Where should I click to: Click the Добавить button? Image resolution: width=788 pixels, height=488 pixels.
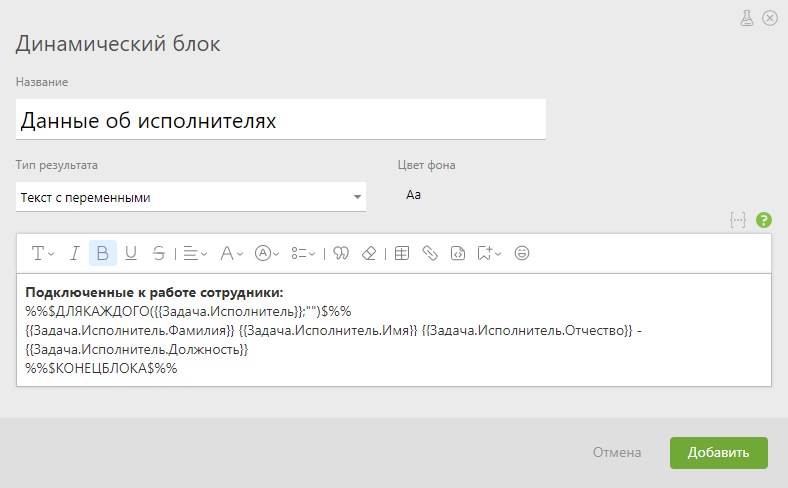pyautogui.click(x=719, y=453)
